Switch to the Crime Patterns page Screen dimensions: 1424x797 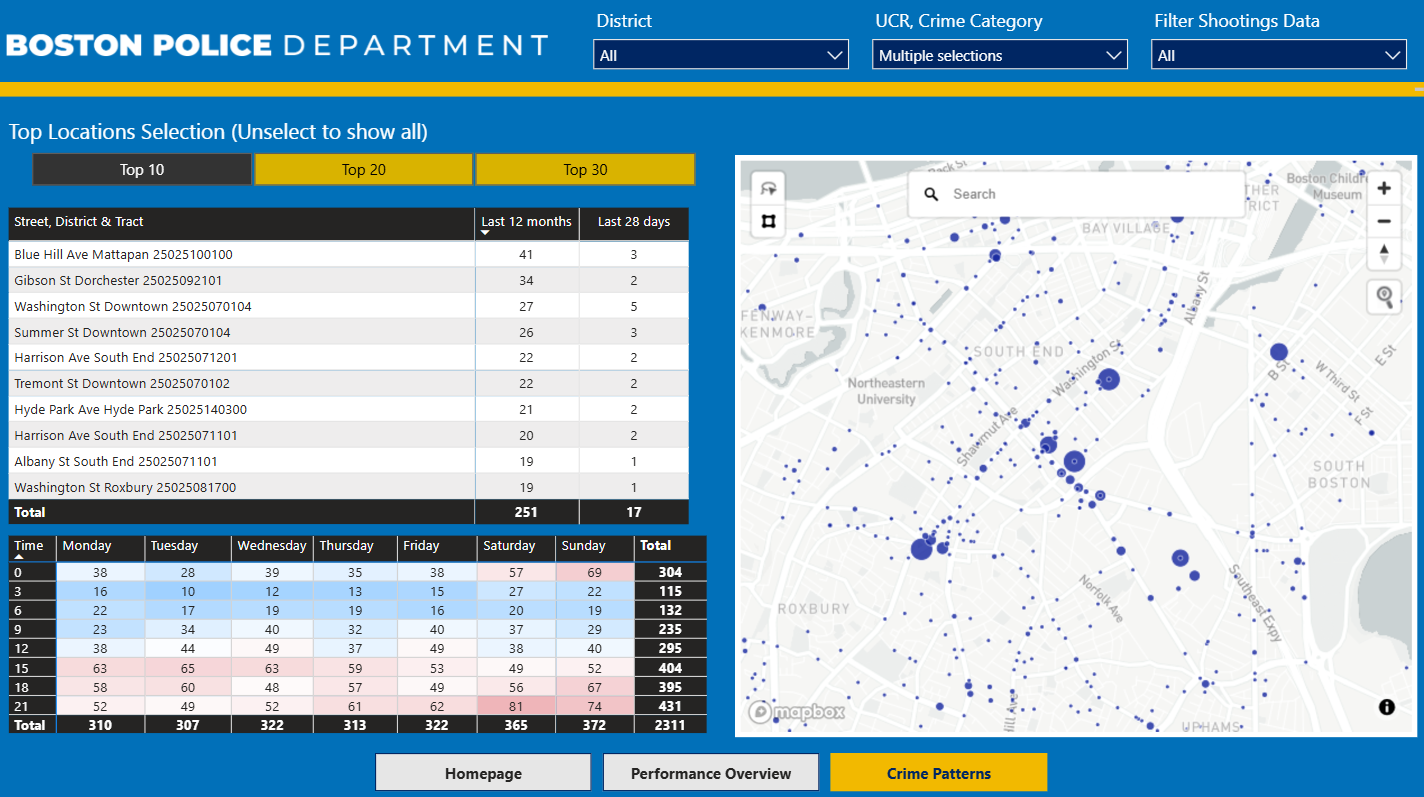click(939, 773)
